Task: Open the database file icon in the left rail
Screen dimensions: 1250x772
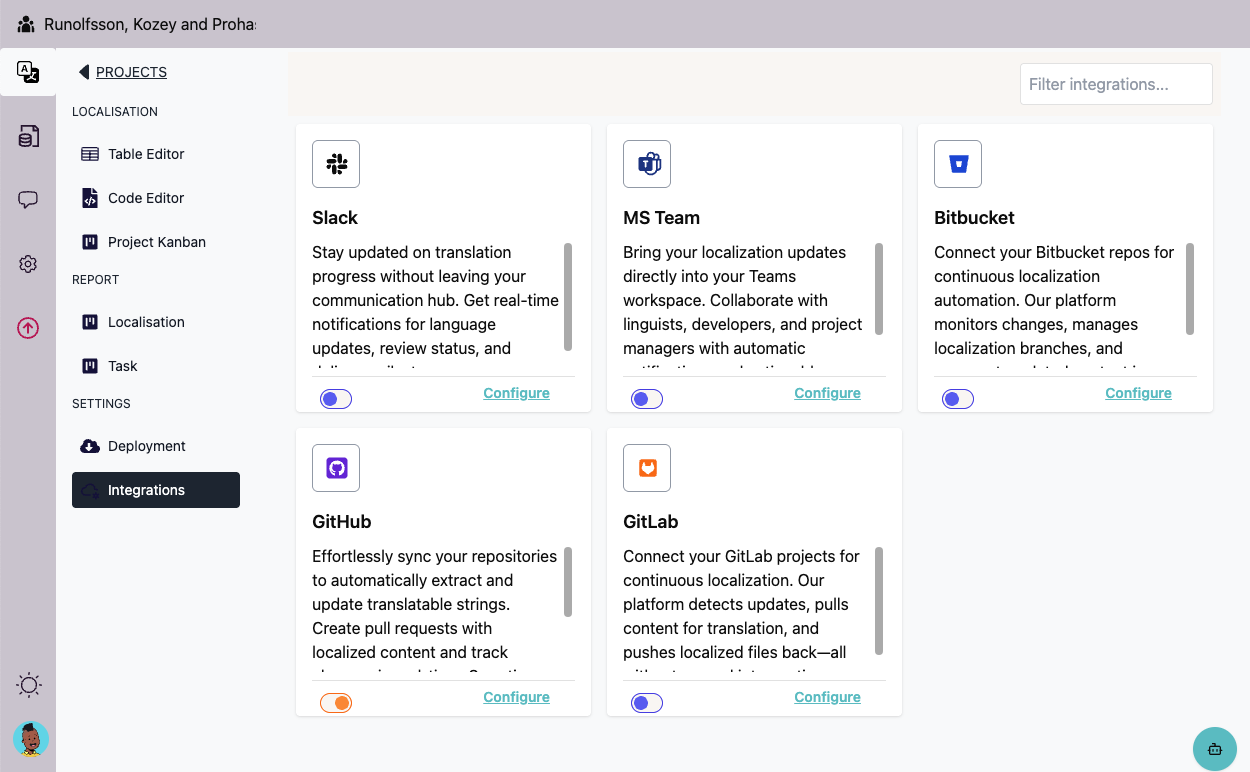Action: (x=28, y=136)
